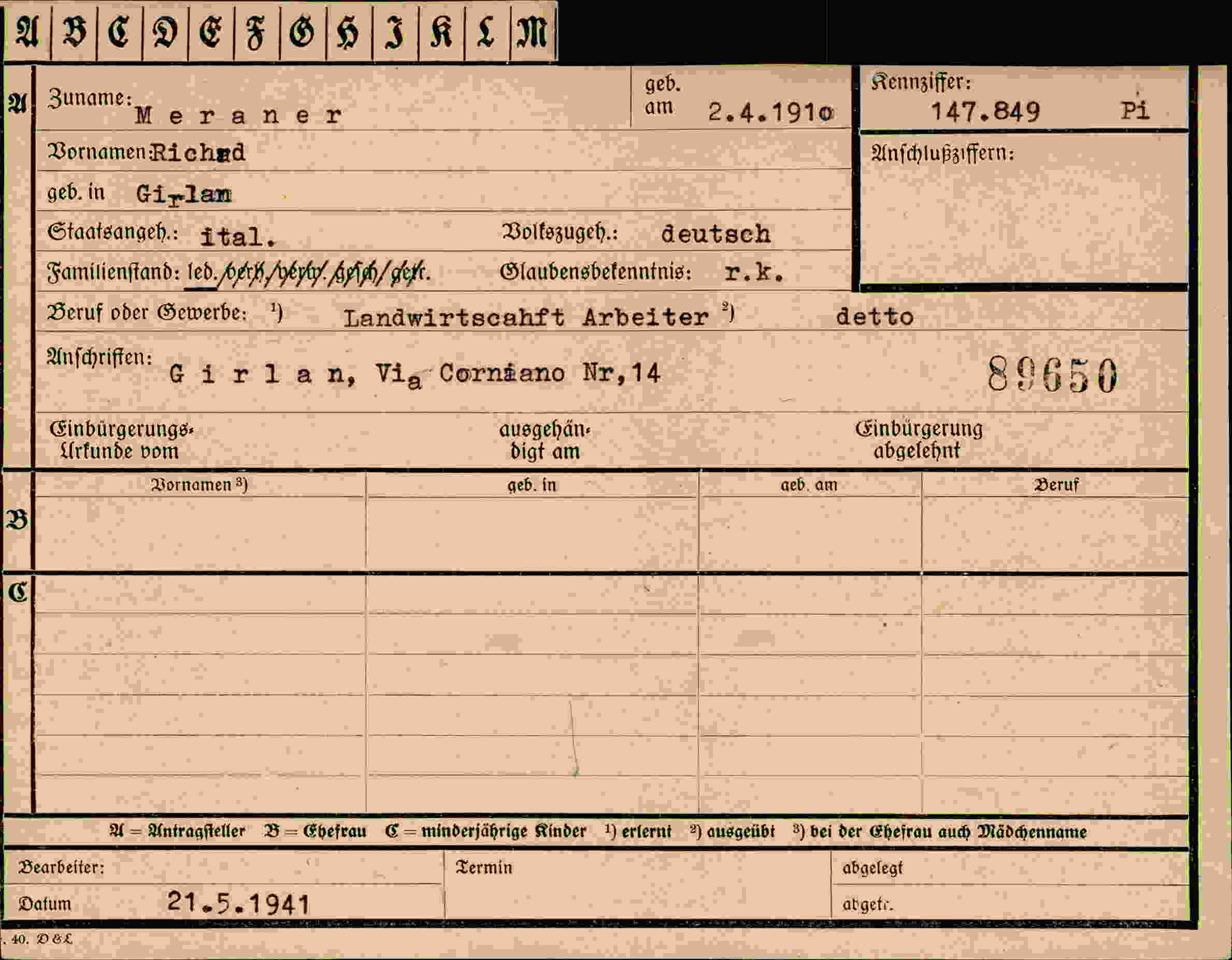1232x960 pixels.
Task: Click the word 'detto' in occupation row
Action: [x=875, y=317]
